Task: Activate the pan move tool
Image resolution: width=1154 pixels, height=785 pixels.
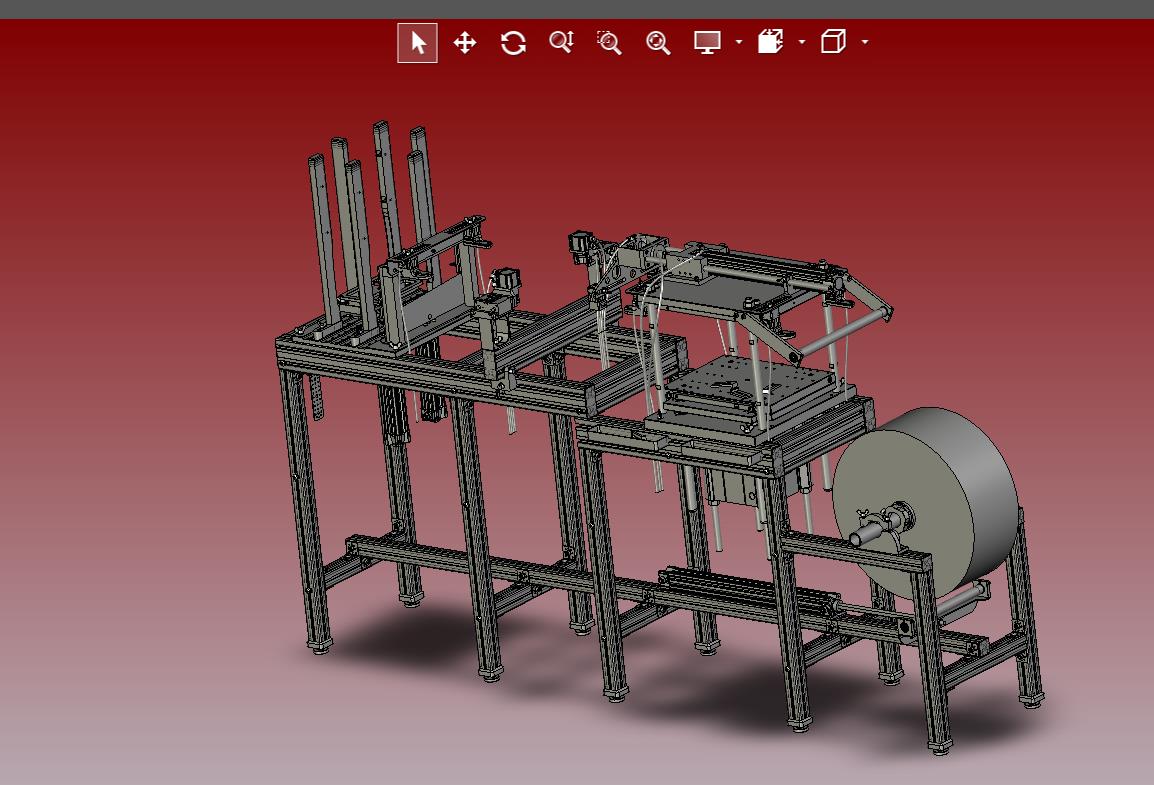Action: (x=464, y=43)
